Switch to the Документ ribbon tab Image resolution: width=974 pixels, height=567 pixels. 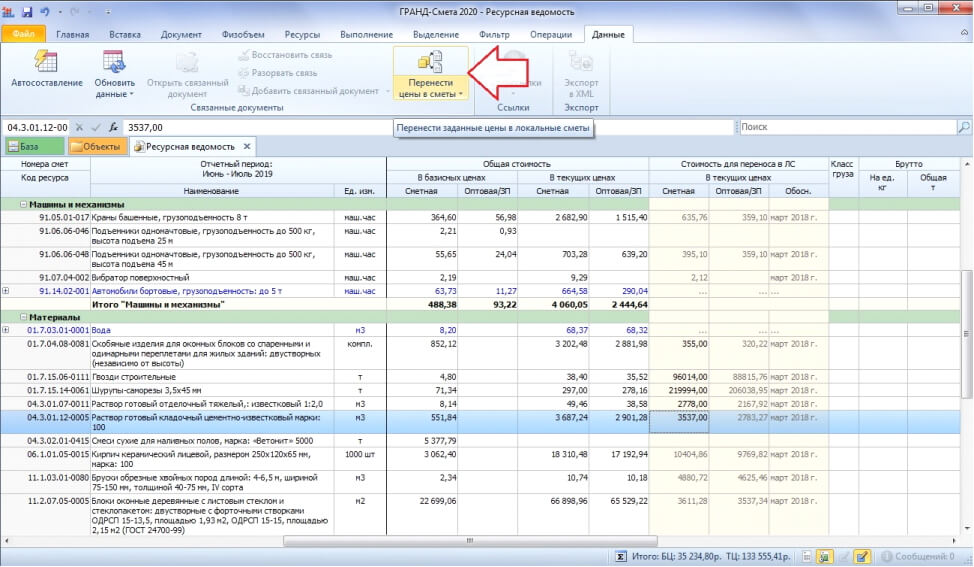181,35
